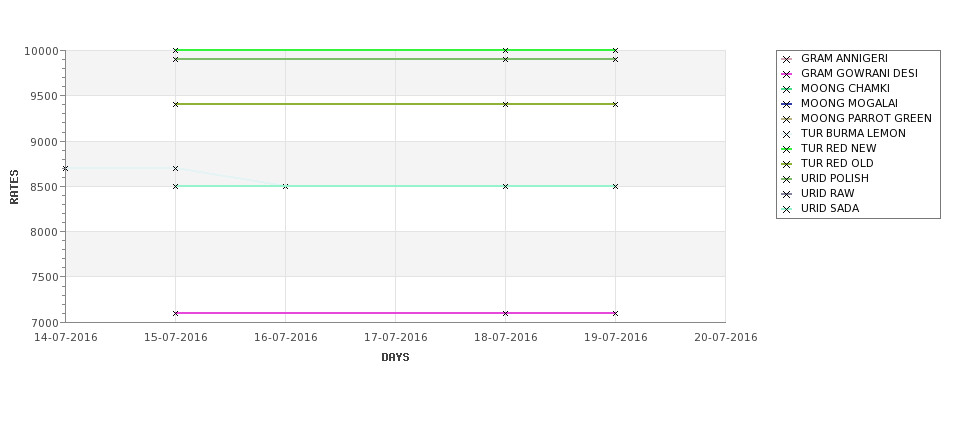Click the TUR BURMA LEMON legend marker
The width and height of the screenshot is (975, 429).
point(786,134)
